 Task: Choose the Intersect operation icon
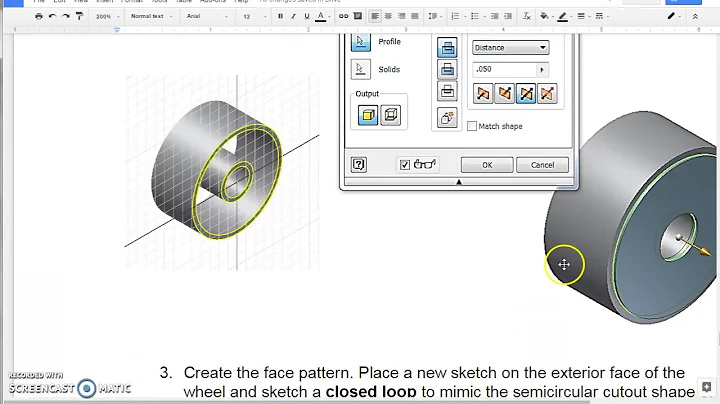447,91
